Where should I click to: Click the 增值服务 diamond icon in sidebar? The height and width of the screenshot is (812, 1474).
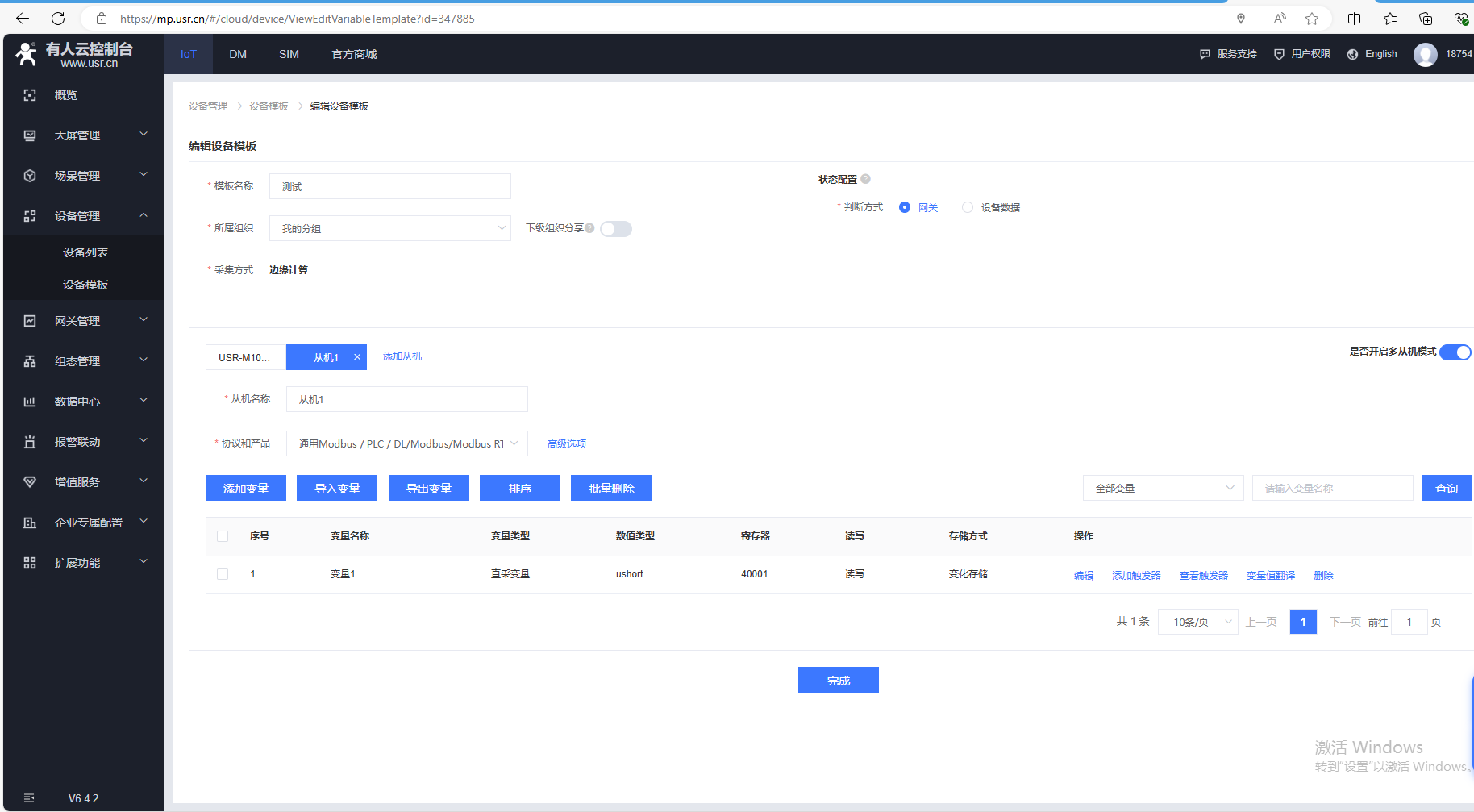pos(30,482)
